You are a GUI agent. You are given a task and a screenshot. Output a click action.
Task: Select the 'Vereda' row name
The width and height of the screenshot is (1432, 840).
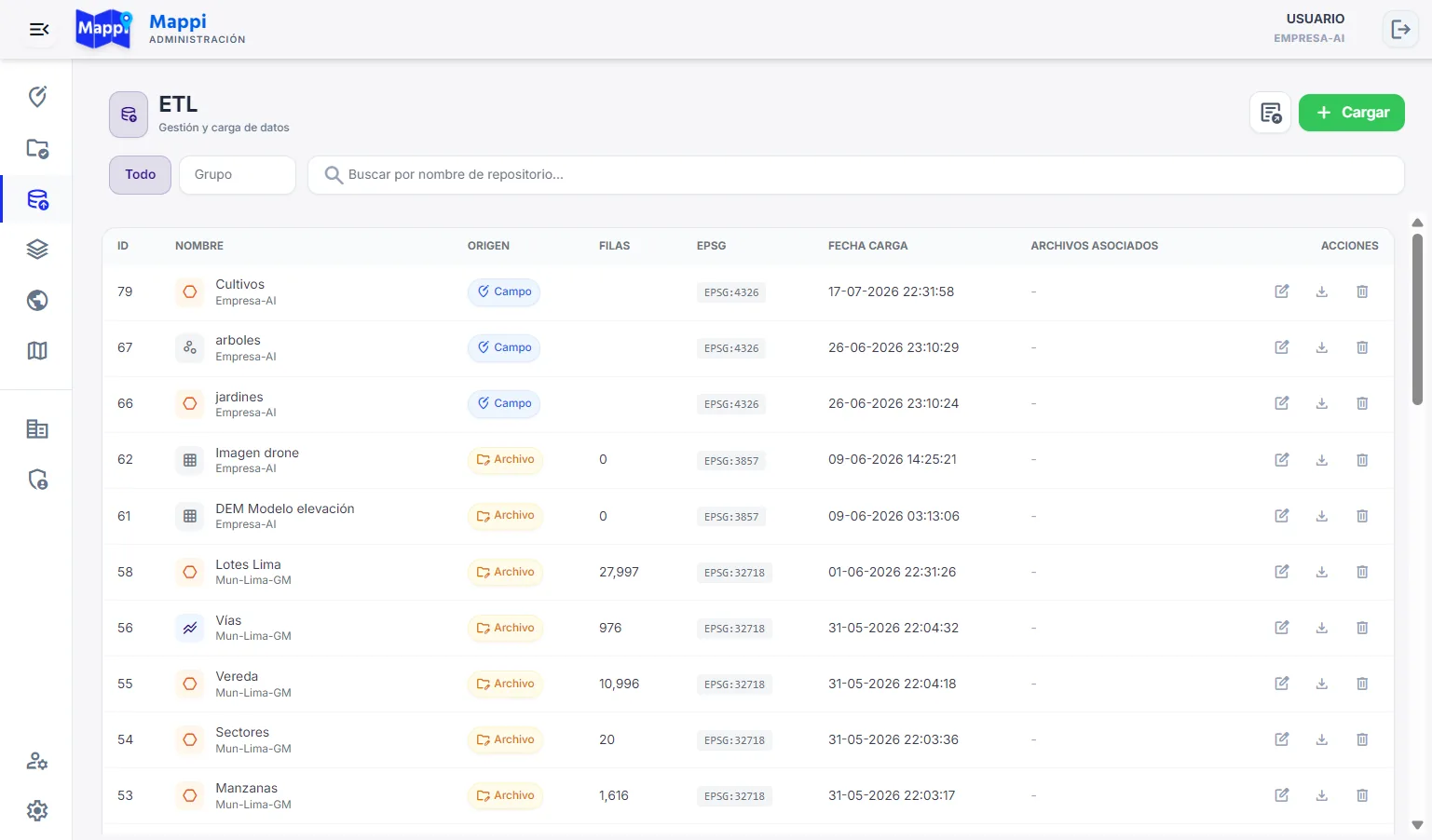tap(237, 676)
